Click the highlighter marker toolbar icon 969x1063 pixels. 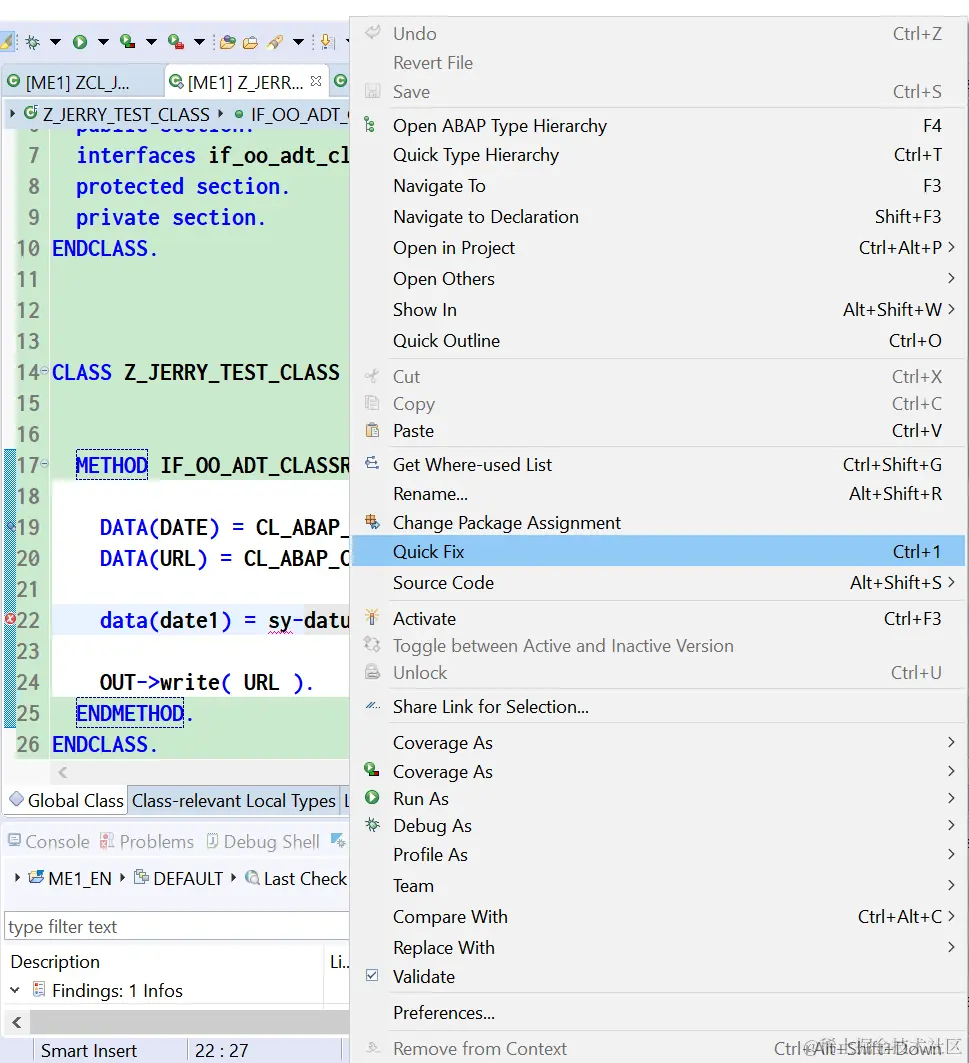click(275, 42)
